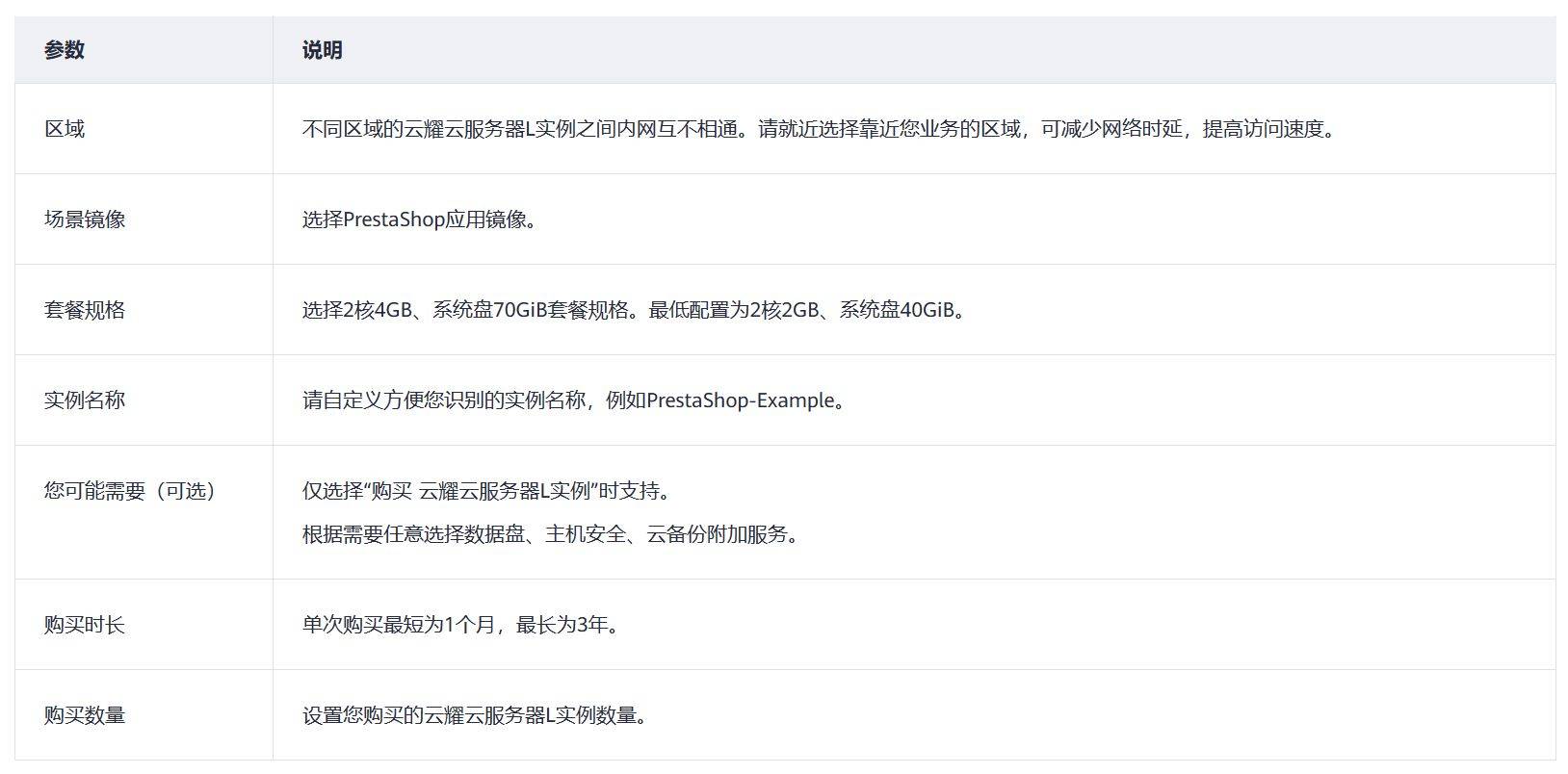Select the 实例名称 parameter cell
1568x774 pixels.
coord(144,400)
